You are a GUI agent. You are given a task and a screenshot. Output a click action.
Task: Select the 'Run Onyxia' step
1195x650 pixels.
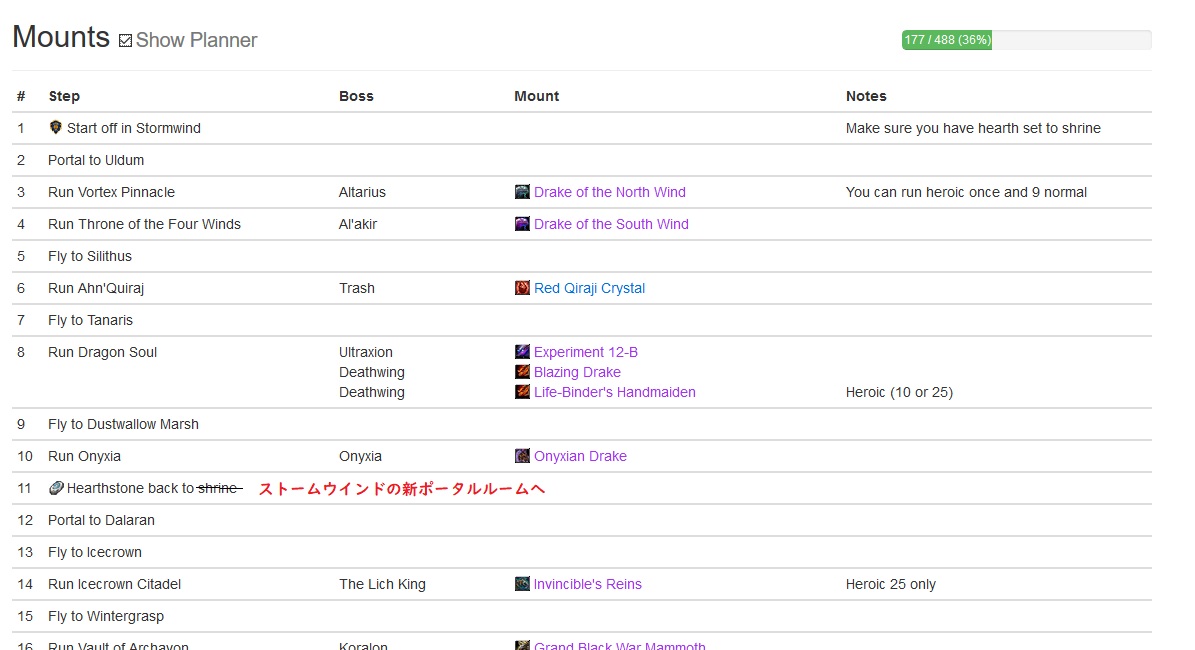(x=85, y=456)
